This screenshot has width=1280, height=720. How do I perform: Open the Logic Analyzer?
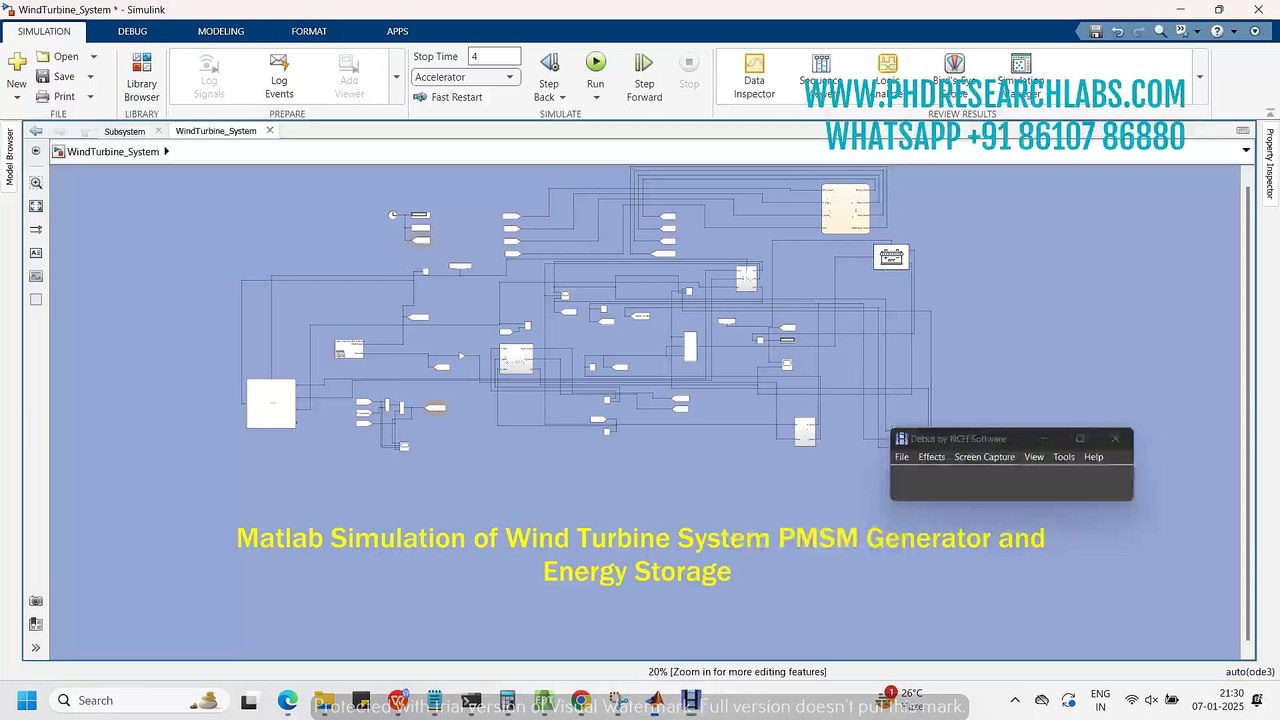tap(887, 76)
